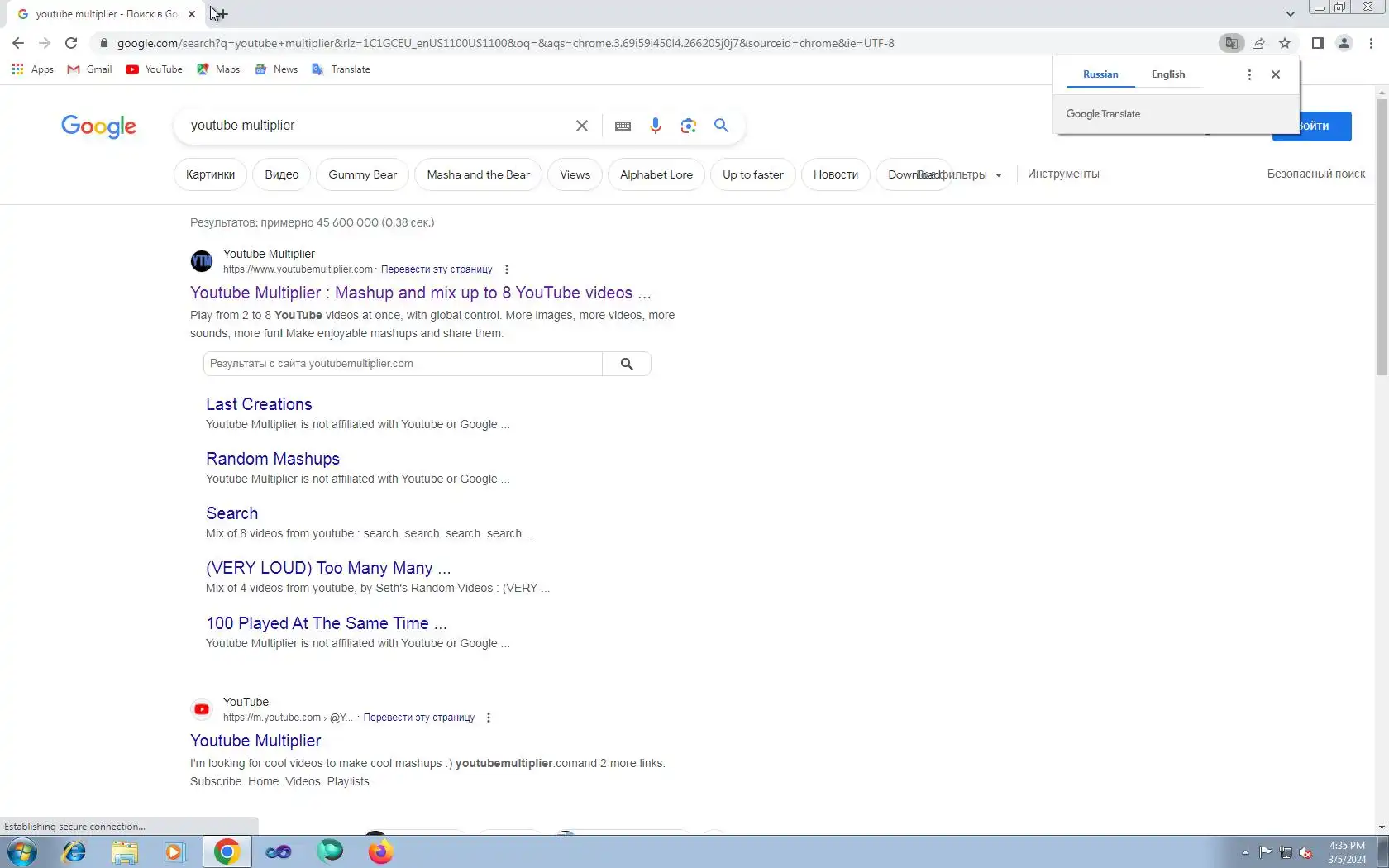Search by image with Google Lens
Image resolution: width=1389 pixels, height=868 pixels.
(689, 126)
